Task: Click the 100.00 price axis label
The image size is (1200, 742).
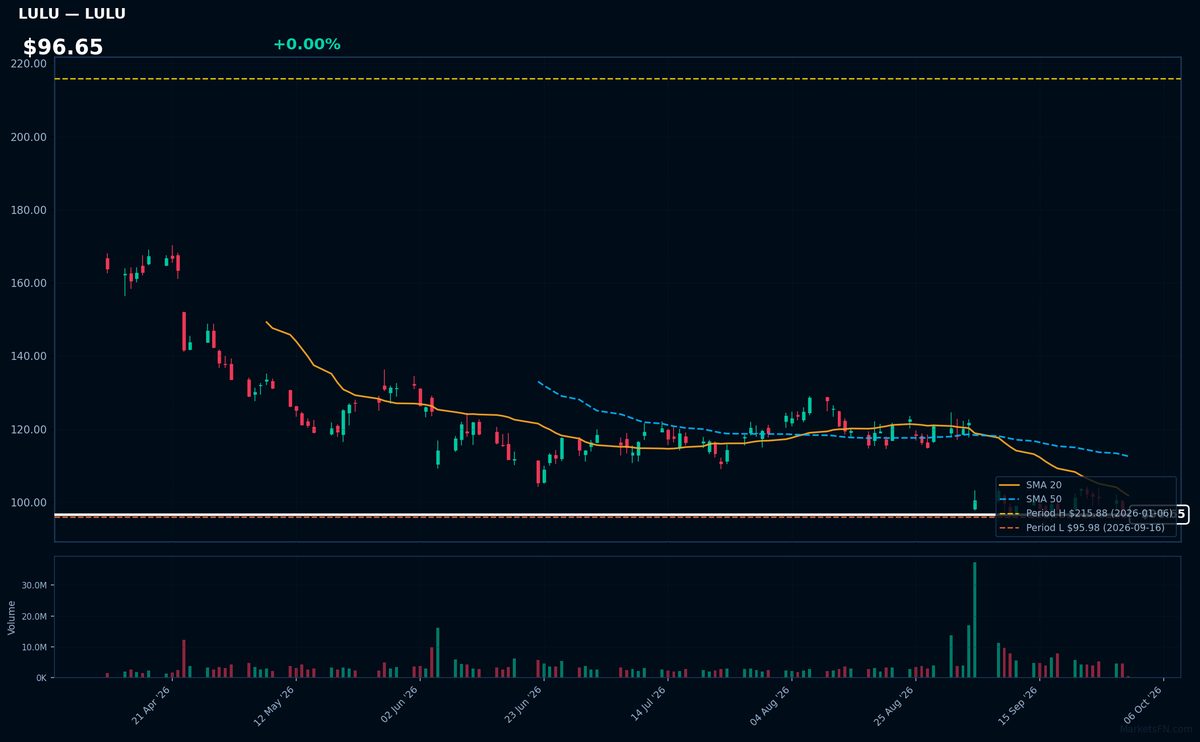Action: coord(28,503)
